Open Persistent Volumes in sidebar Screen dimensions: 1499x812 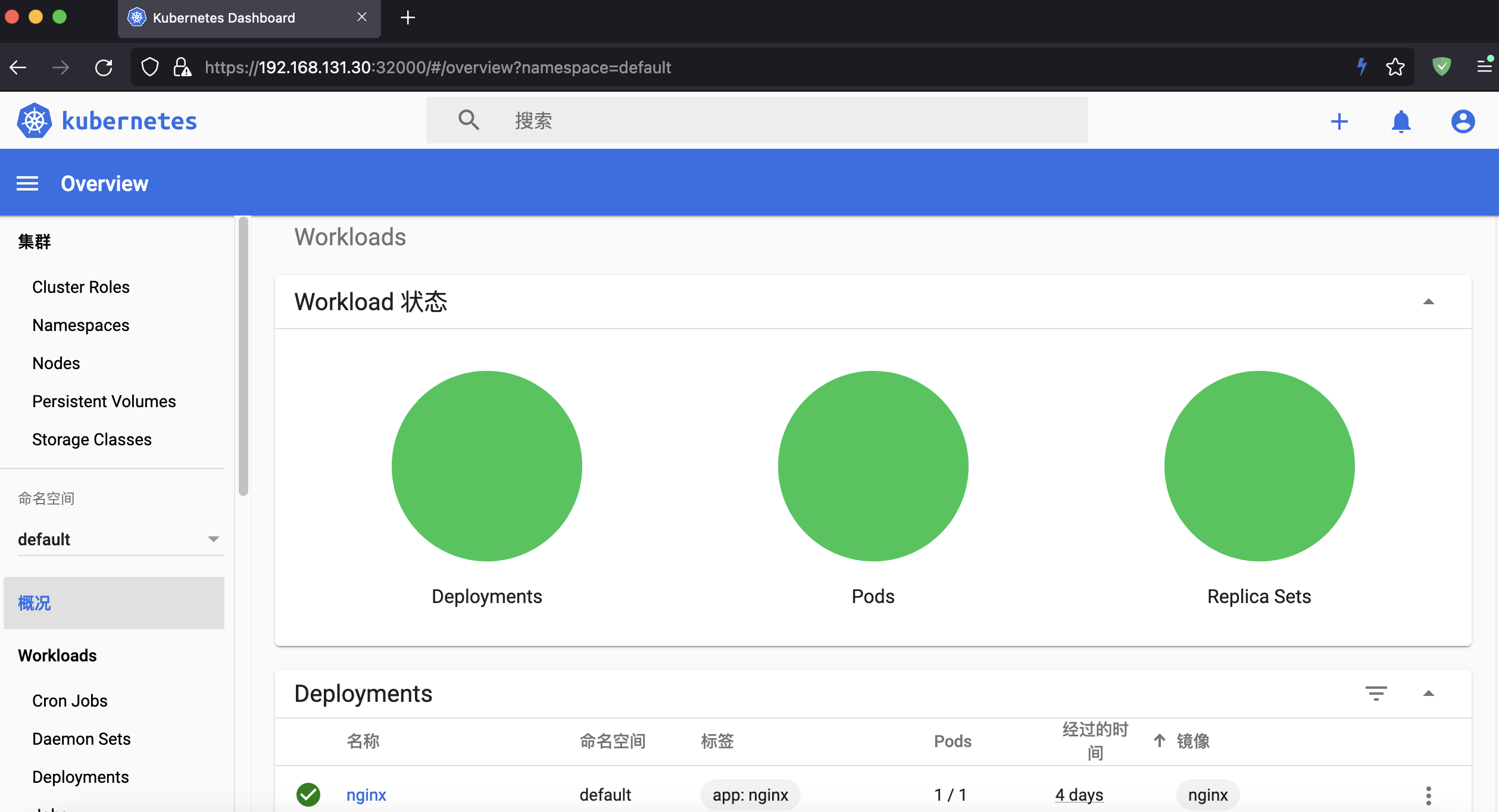pyautogui.click(x=104, y=401)
